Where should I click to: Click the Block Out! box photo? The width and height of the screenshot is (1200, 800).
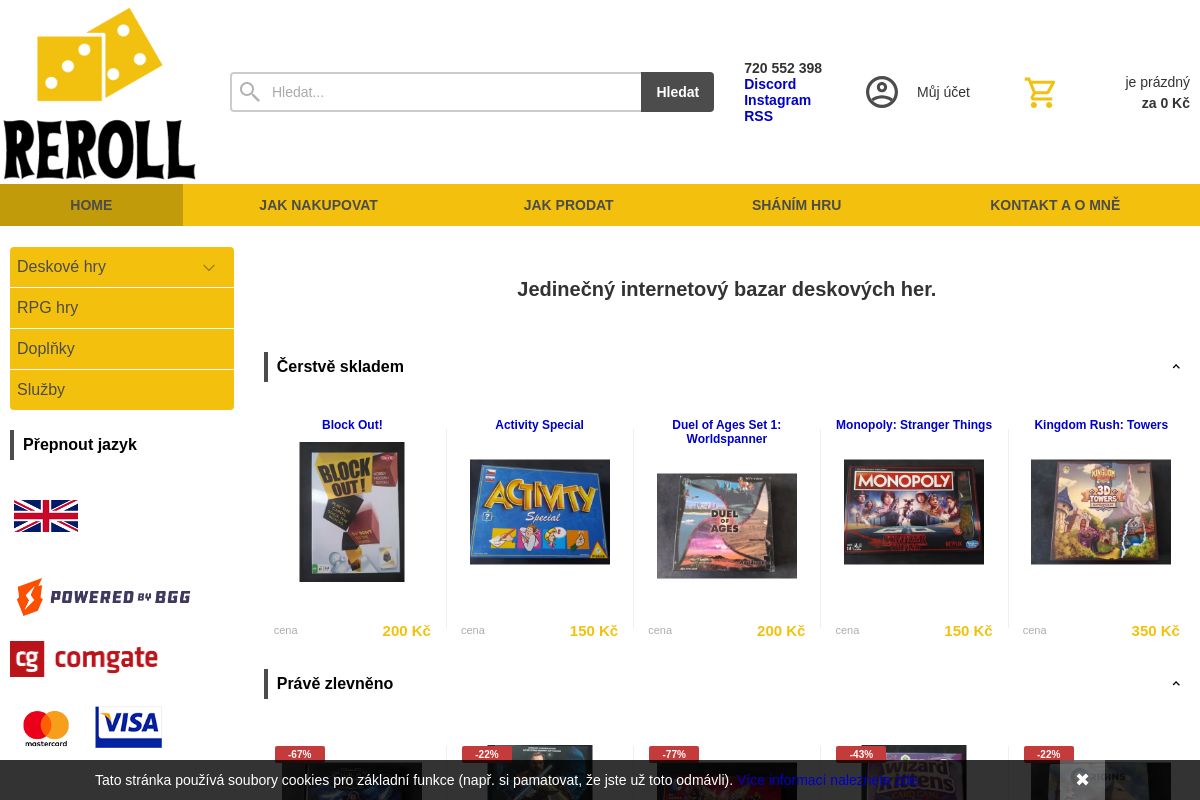pos(352,512)
